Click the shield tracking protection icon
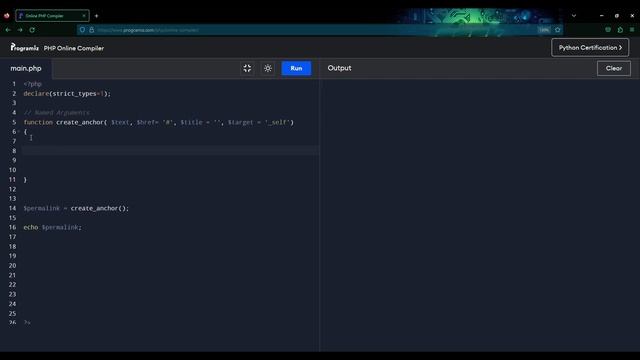 (x=82, y=30)
